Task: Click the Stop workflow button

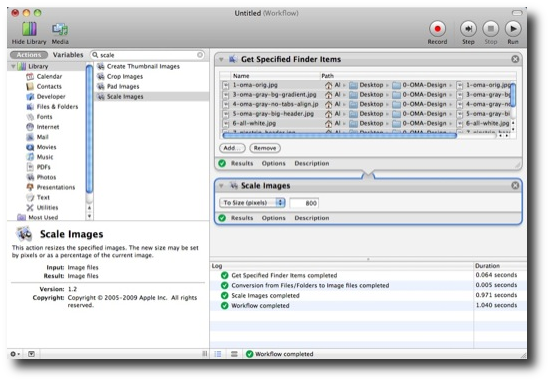Action: [491, 29]
